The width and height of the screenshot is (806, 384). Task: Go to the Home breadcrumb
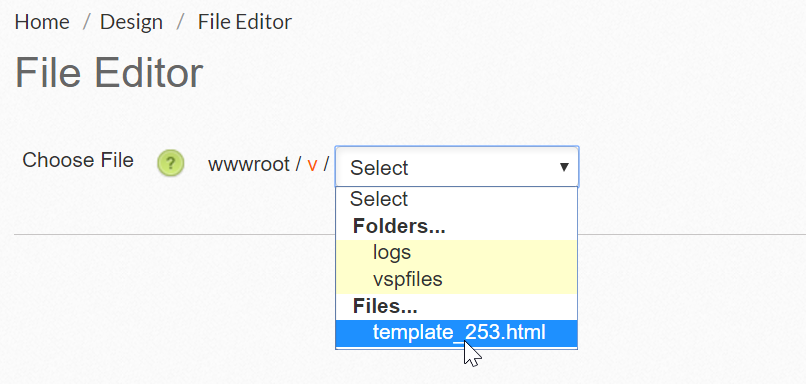pyautogui.click(x=42, y=22)
